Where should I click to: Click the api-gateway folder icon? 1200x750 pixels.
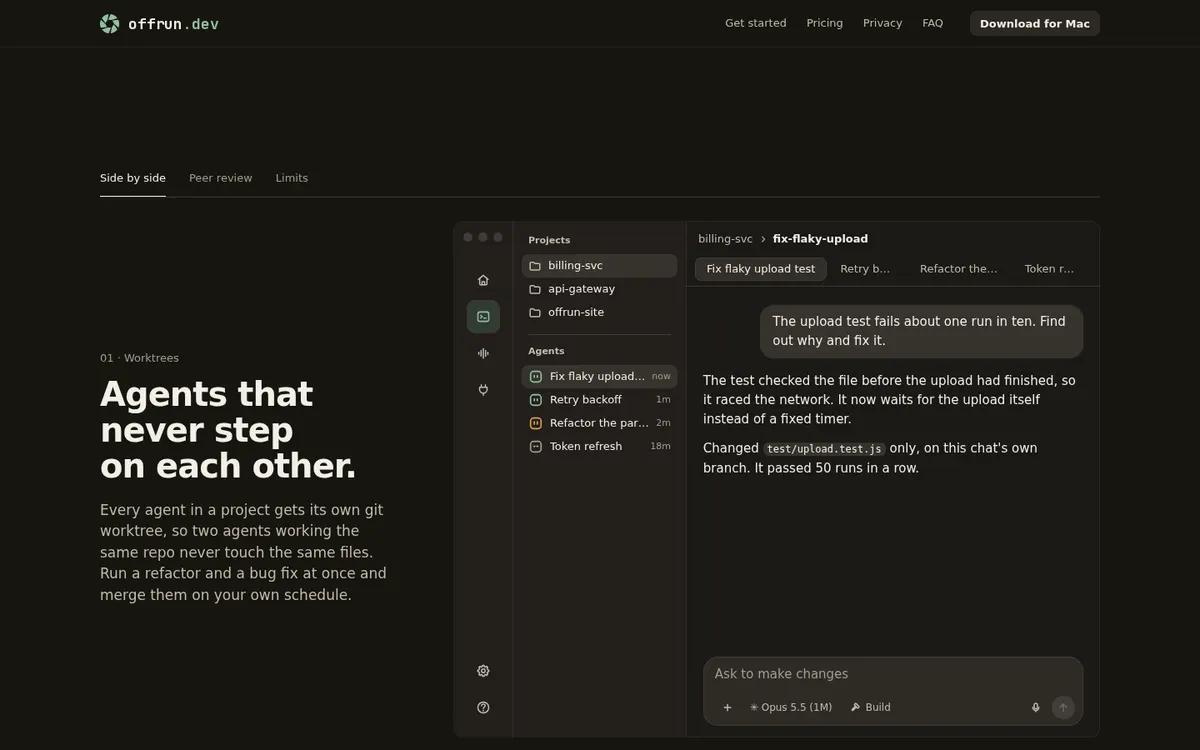[x=535, y=289]
